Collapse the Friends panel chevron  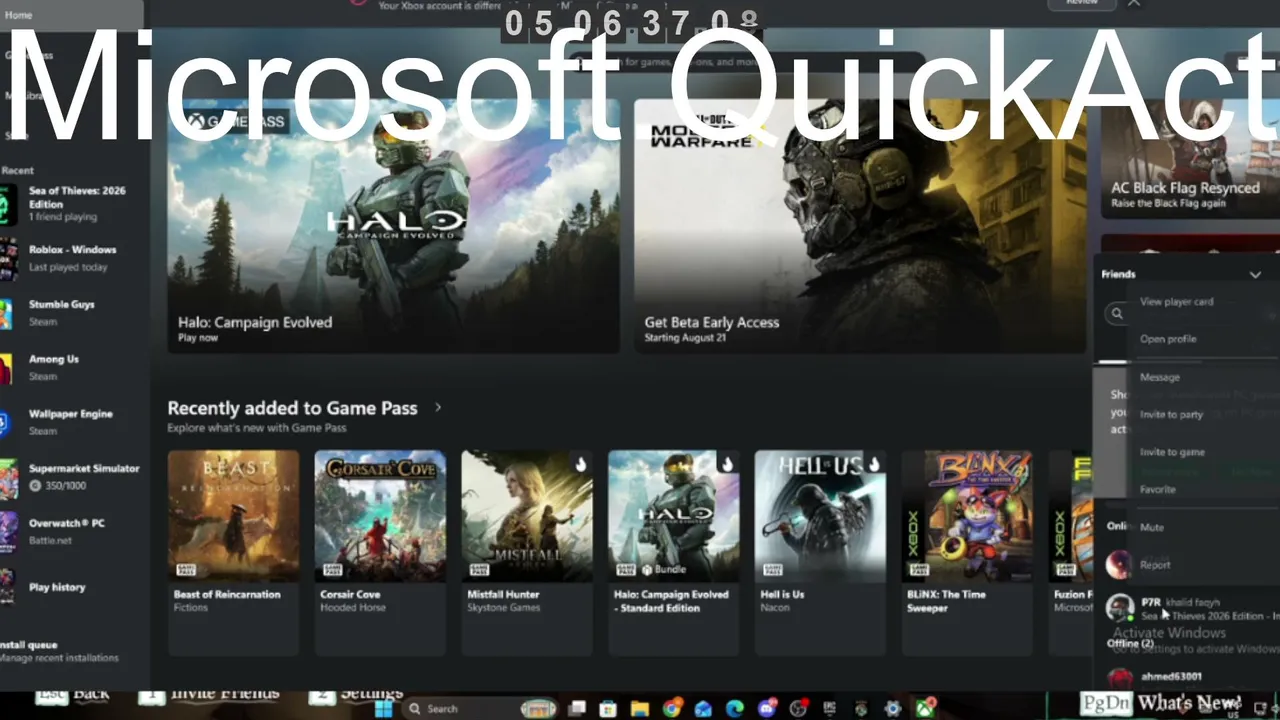coord(1255,274)
